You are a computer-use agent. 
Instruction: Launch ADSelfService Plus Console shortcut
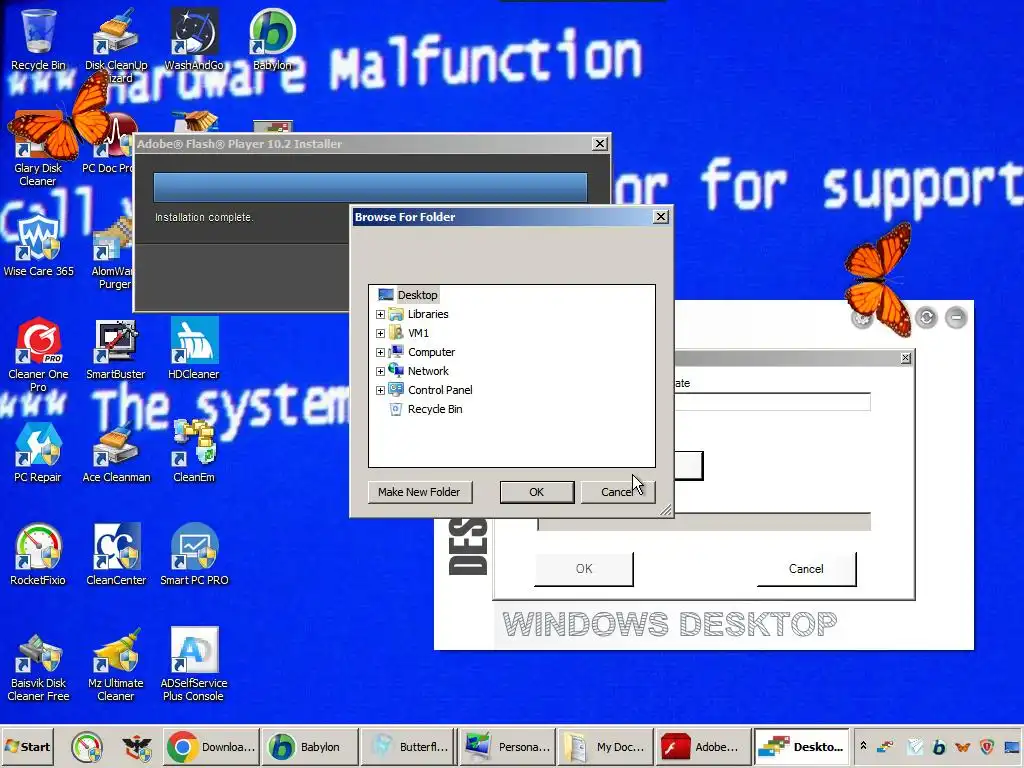(x=194, y=665)
